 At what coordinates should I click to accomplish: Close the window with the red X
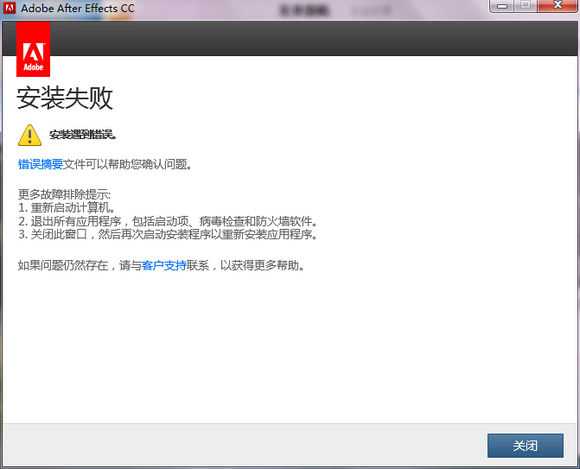(557, 6)
